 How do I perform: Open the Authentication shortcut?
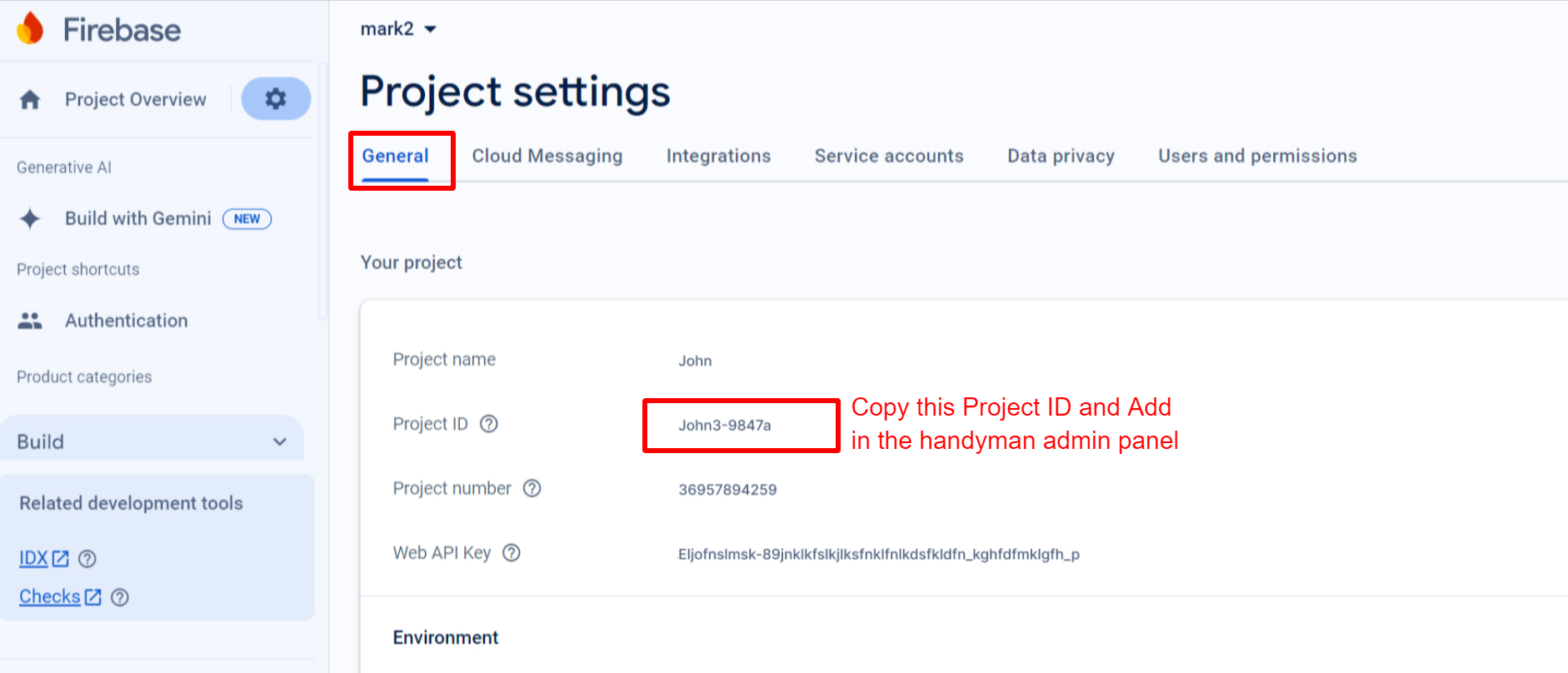tap(127, 321)
